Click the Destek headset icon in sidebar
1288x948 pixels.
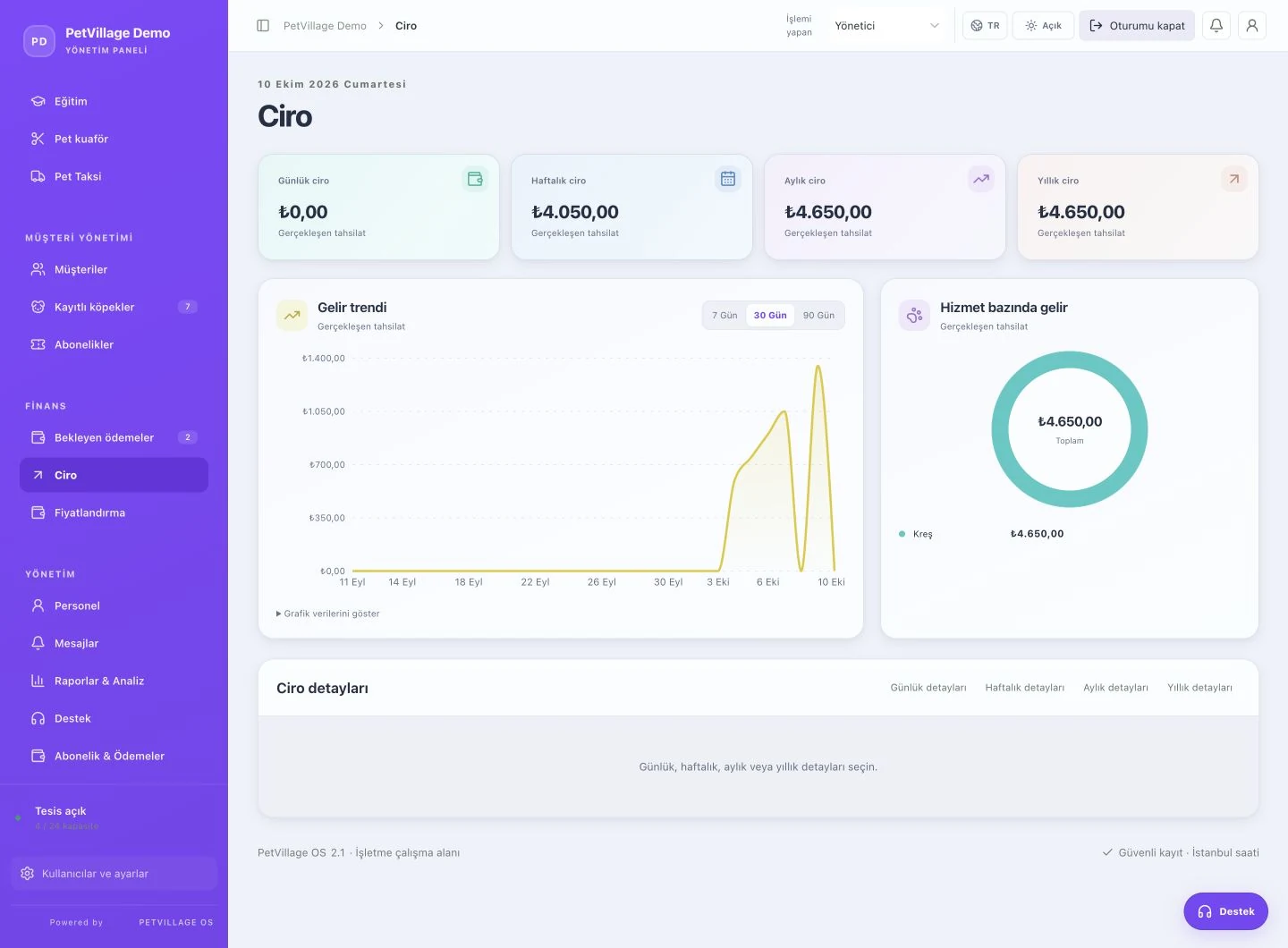pyautogui.click(x=38, y=718)
